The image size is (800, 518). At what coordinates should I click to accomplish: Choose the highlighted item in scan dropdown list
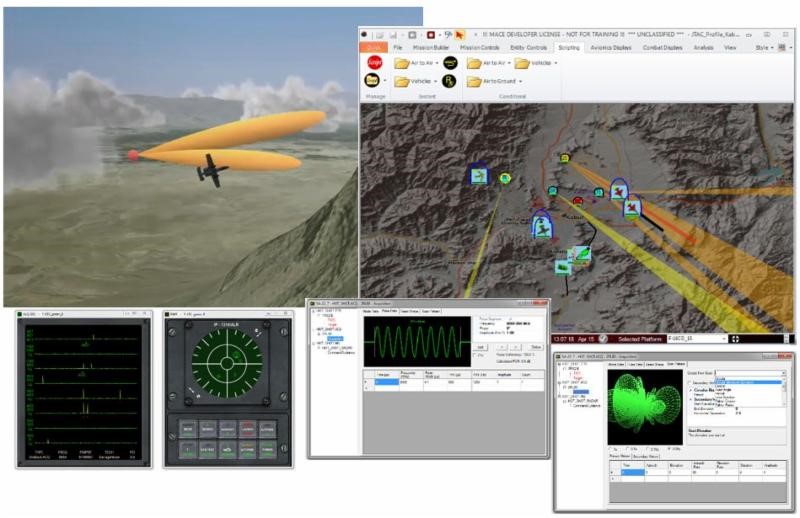(747, 382)
